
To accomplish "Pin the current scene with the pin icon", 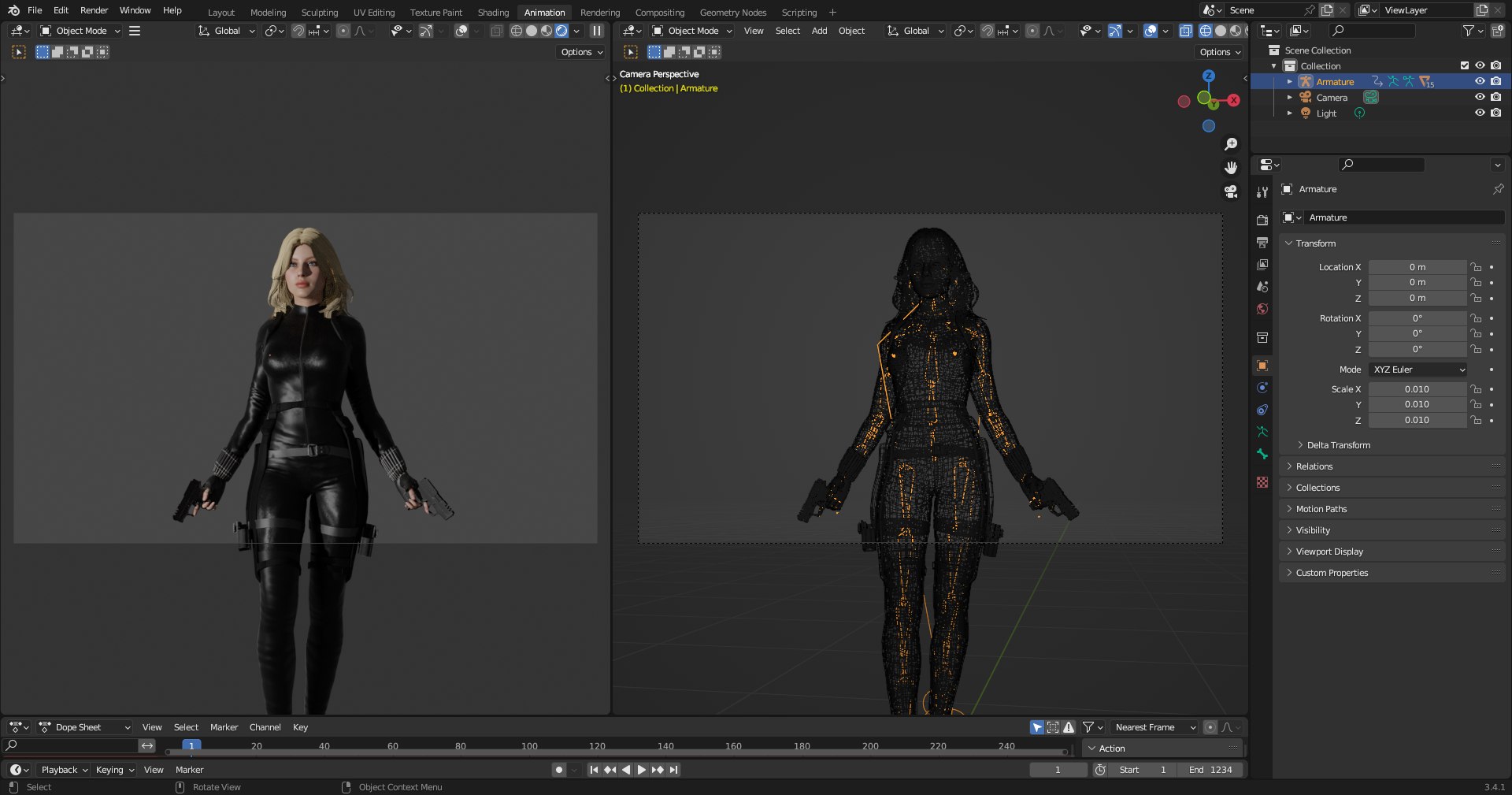I will tap(1310, 10).
